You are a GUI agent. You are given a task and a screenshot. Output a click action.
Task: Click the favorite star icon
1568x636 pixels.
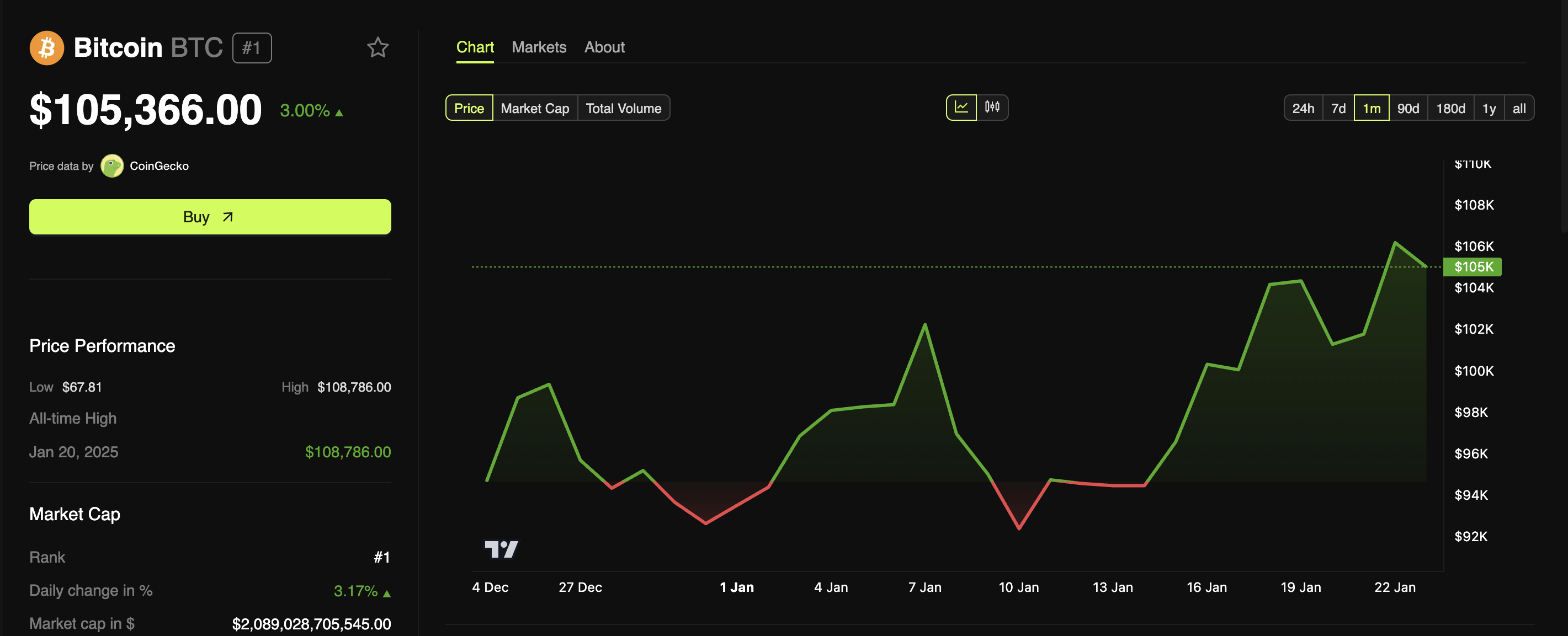click(378, 47)
